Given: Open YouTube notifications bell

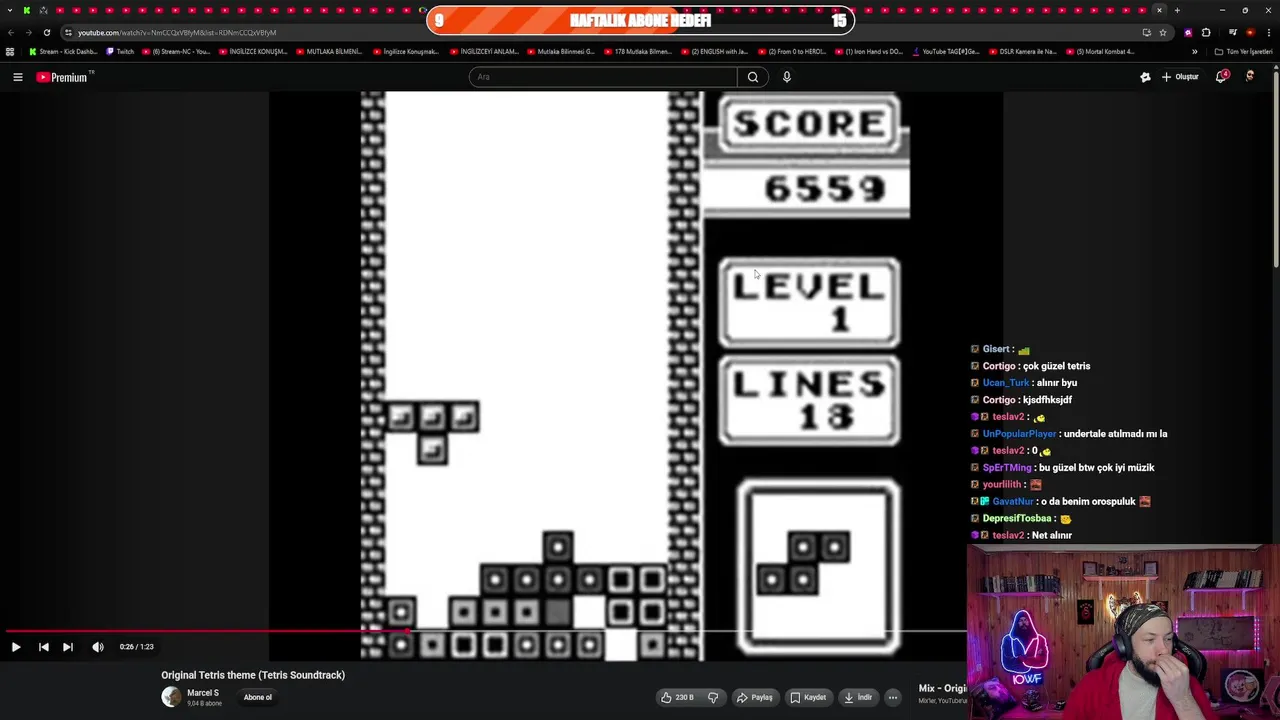Looking at the screenshot, I should coord(1221,77).
